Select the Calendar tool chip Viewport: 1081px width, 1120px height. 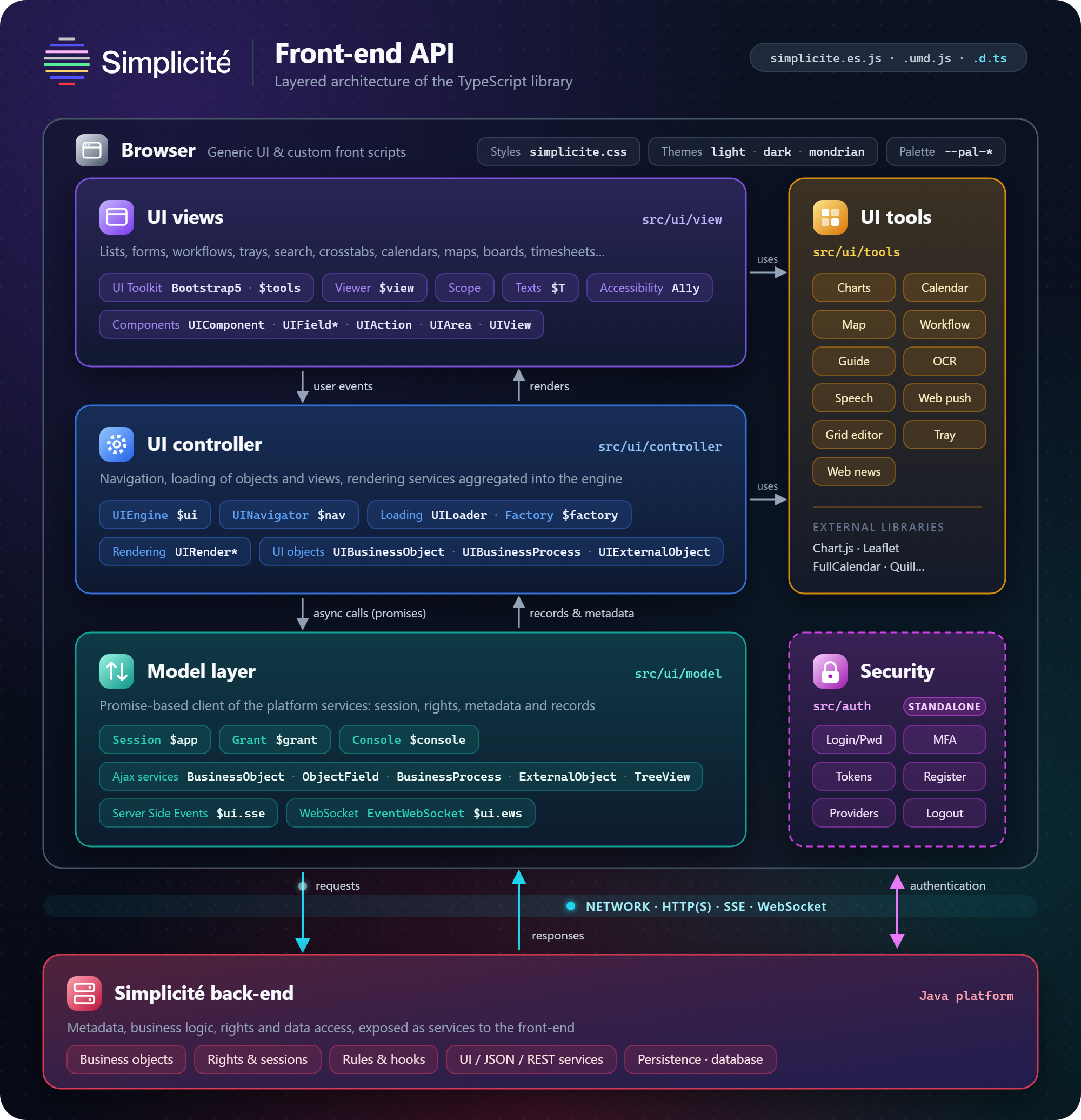coord(944,288)
